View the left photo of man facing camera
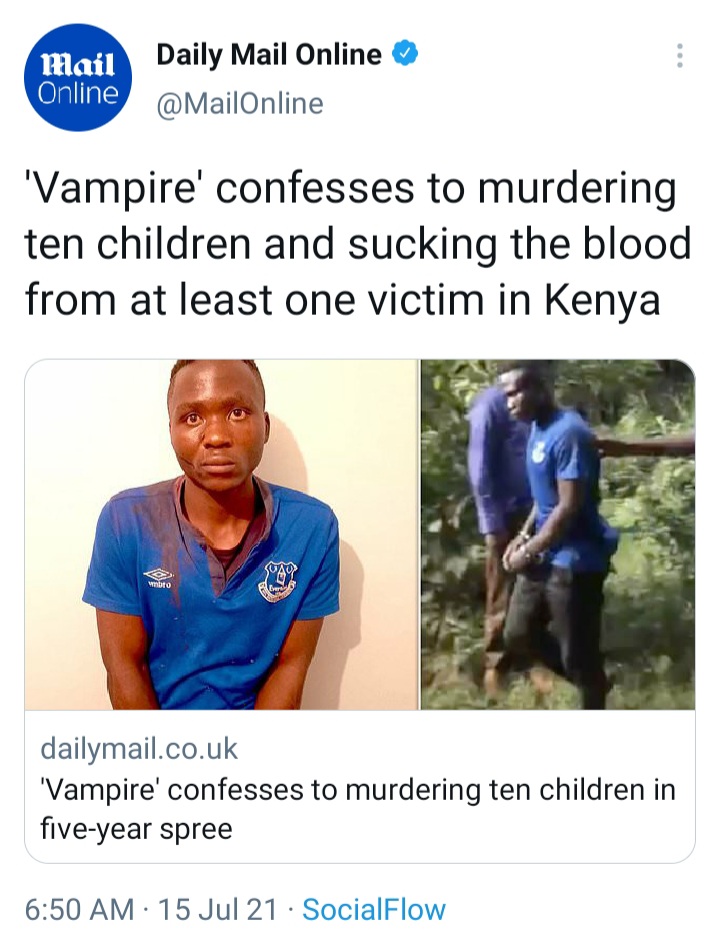720x940 pixels. click(221, 534)
